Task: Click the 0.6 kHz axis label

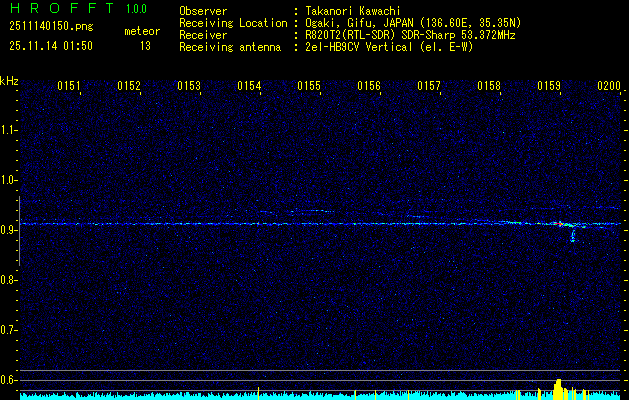Action: coord(9,380)
